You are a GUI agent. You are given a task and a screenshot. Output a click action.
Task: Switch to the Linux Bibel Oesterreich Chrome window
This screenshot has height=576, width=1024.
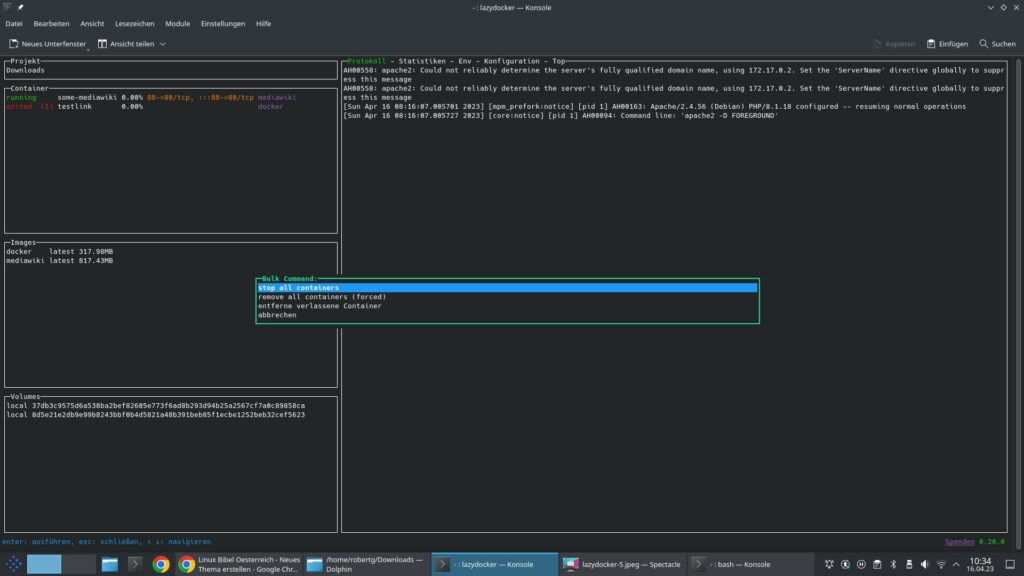pyautogui.click(x=239, y=564)
